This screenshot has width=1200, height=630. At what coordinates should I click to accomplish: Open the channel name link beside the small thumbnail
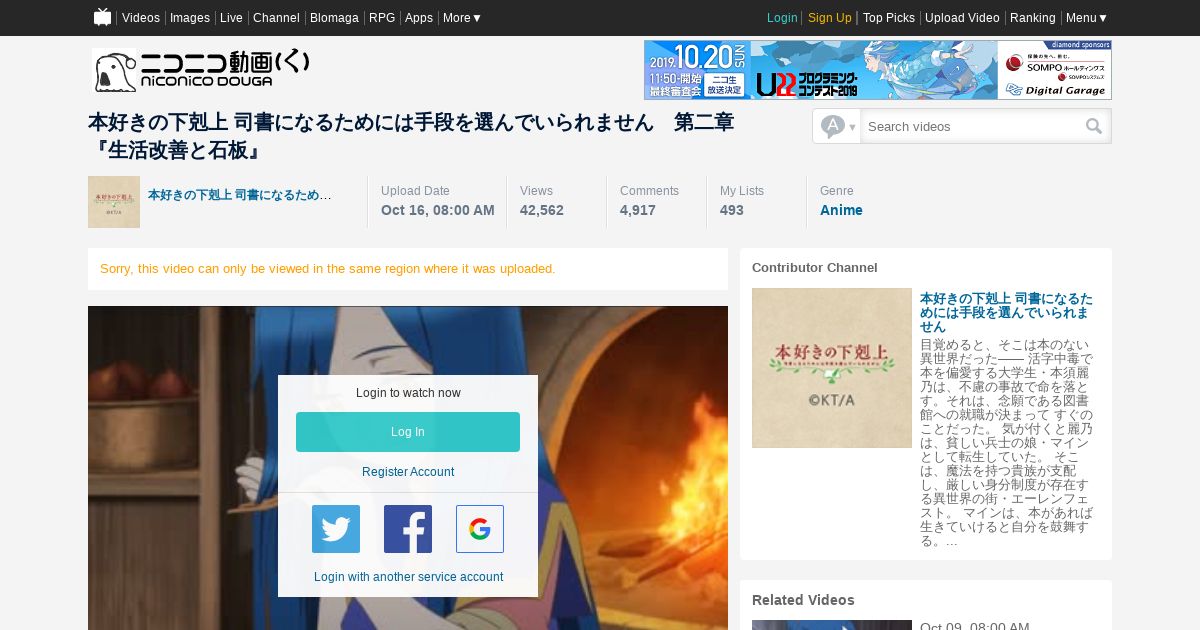240,195
